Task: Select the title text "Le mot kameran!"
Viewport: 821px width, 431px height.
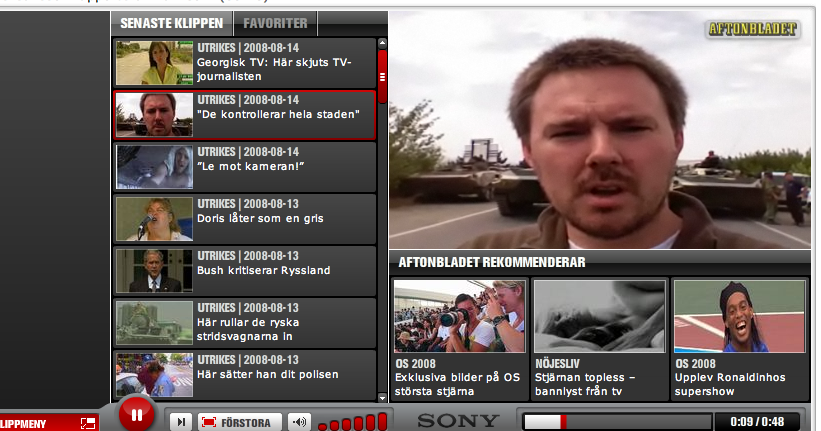Action: (250, 166)
